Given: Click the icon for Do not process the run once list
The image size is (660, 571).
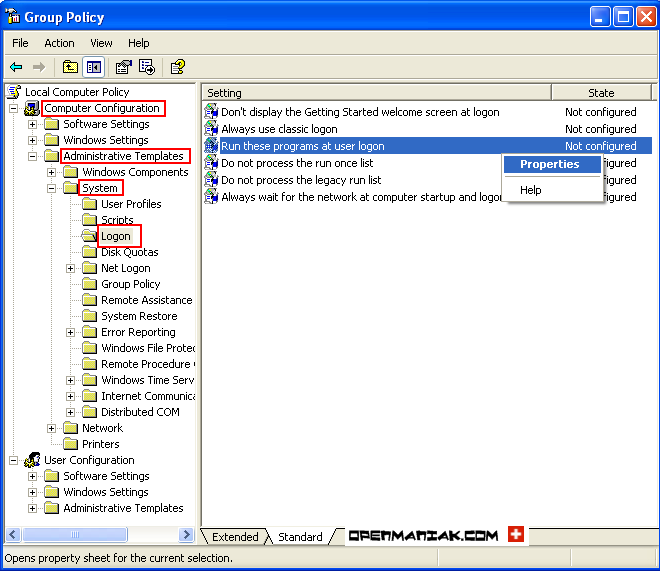Looking at the screenshot, I should pyautogui.click(x=211, y=163).
